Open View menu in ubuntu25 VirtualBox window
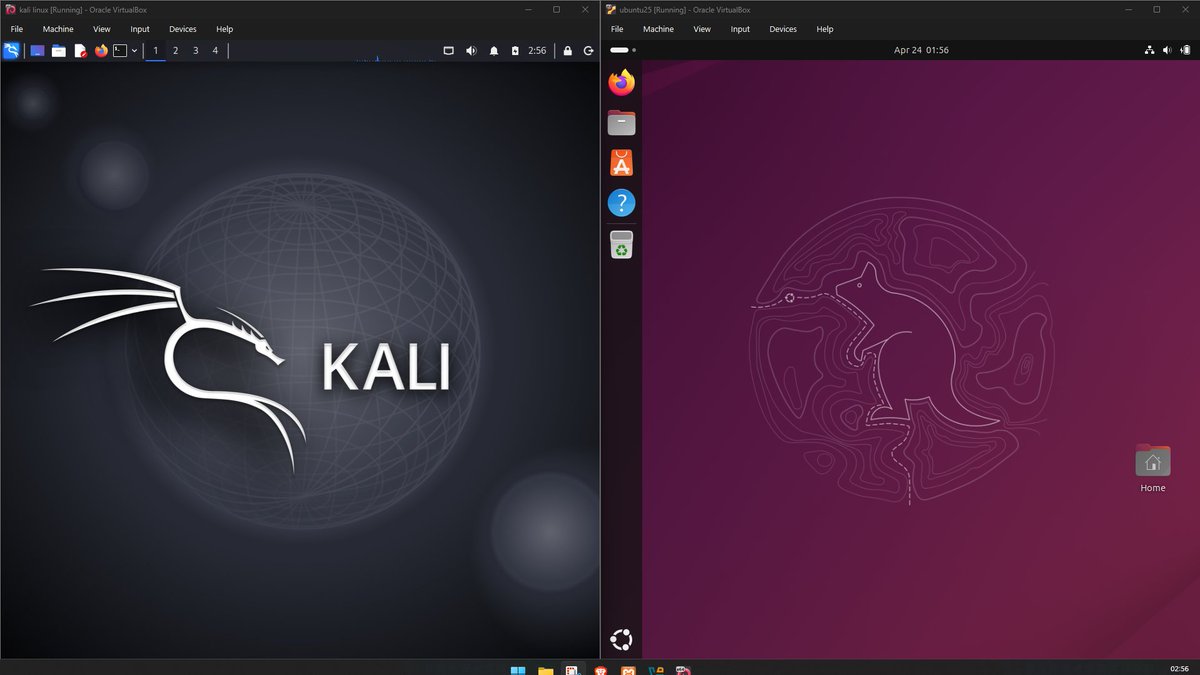Image resolution: width=1200 pixels, height=675 pixels. [702, 29]
